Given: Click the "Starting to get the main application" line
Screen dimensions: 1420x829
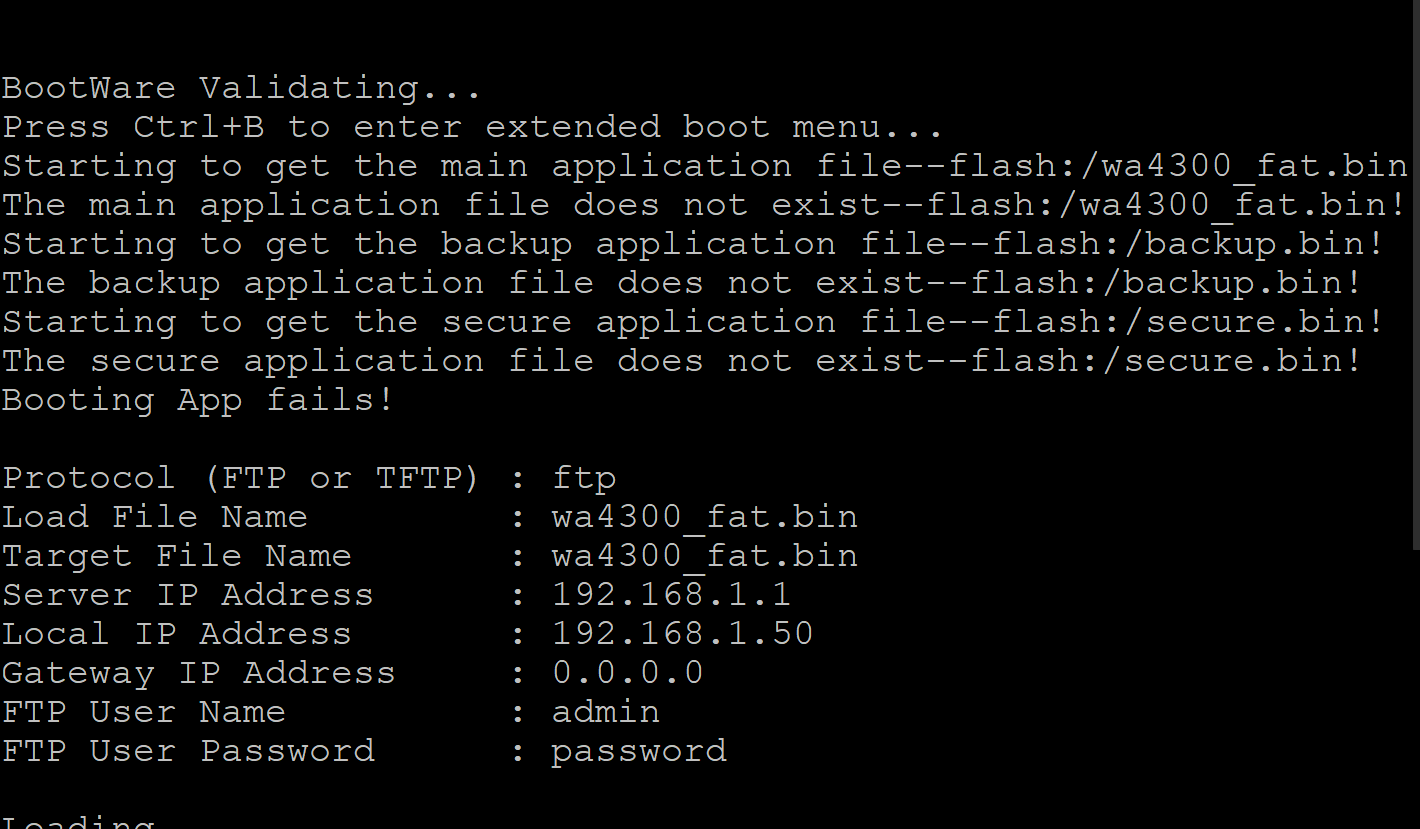Looking at the screenshot, I should point(704,166).
